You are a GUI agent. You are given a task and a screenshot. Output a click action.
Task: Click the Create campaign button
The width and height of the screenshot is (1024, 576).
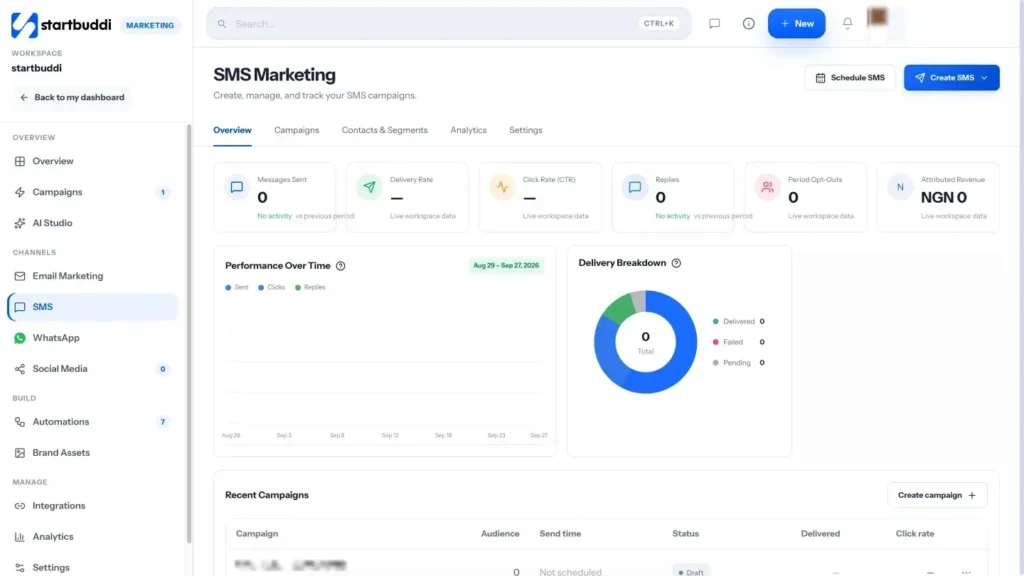point(936,495)
